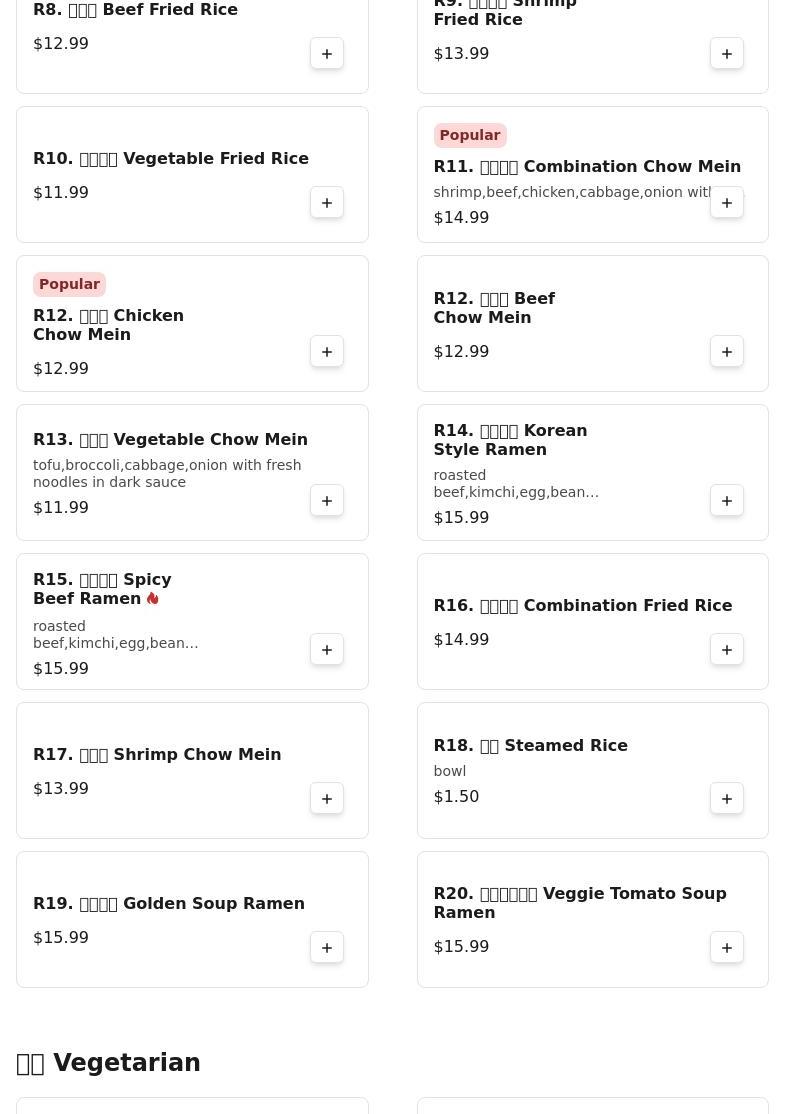Add R17 Shrimp Chow Mein plus icon
Screen dimensions: 785x1114
(327, 799)
